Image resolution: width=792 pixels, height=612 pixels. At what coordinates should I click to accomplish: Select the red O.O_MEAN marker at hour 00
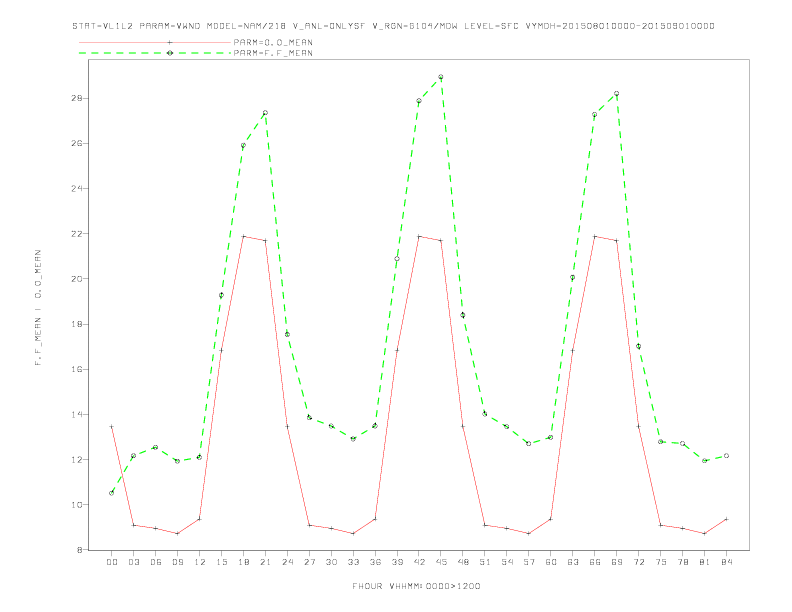tap(112, 427)
